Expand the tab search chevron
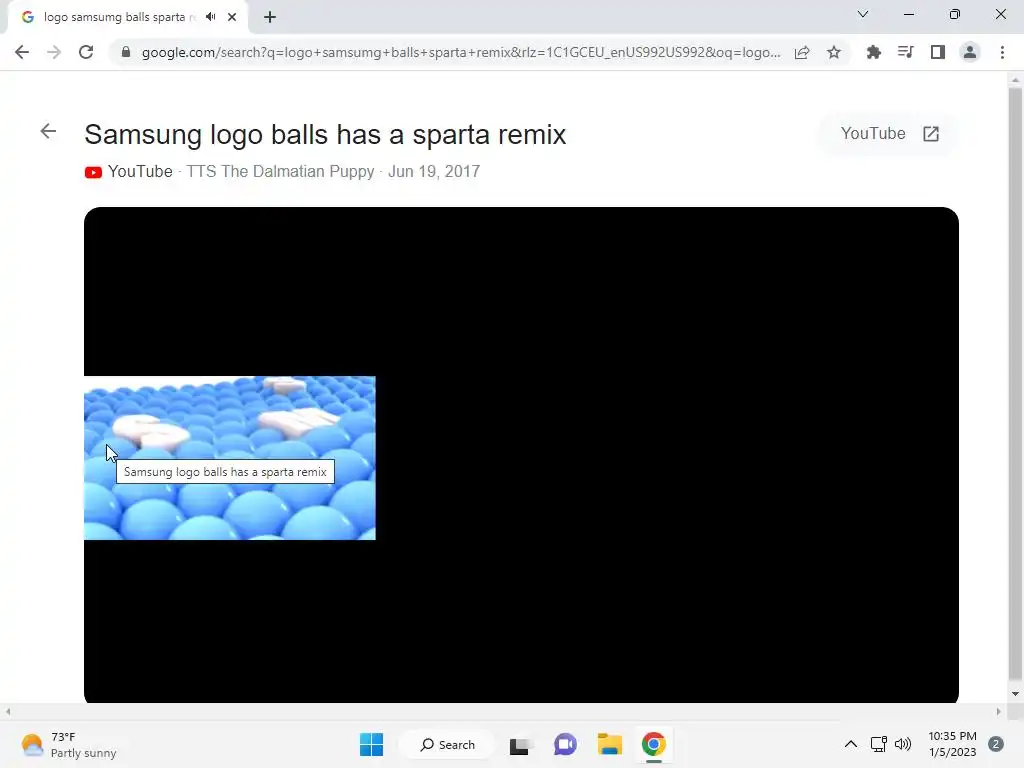This screenshot has width=1024, height=768. tap(863, 14)
